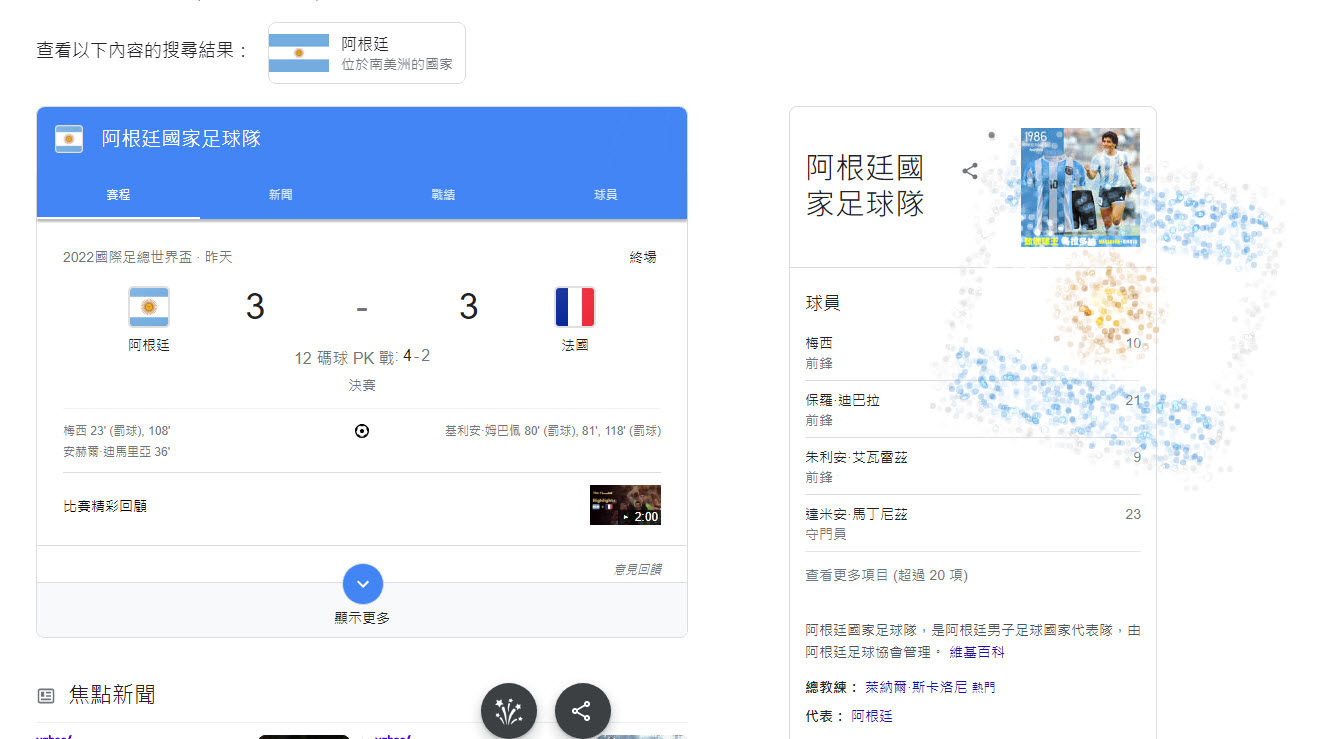1340x739 pixels.
Task: Click the round floating share button
Action: point(583,711)
